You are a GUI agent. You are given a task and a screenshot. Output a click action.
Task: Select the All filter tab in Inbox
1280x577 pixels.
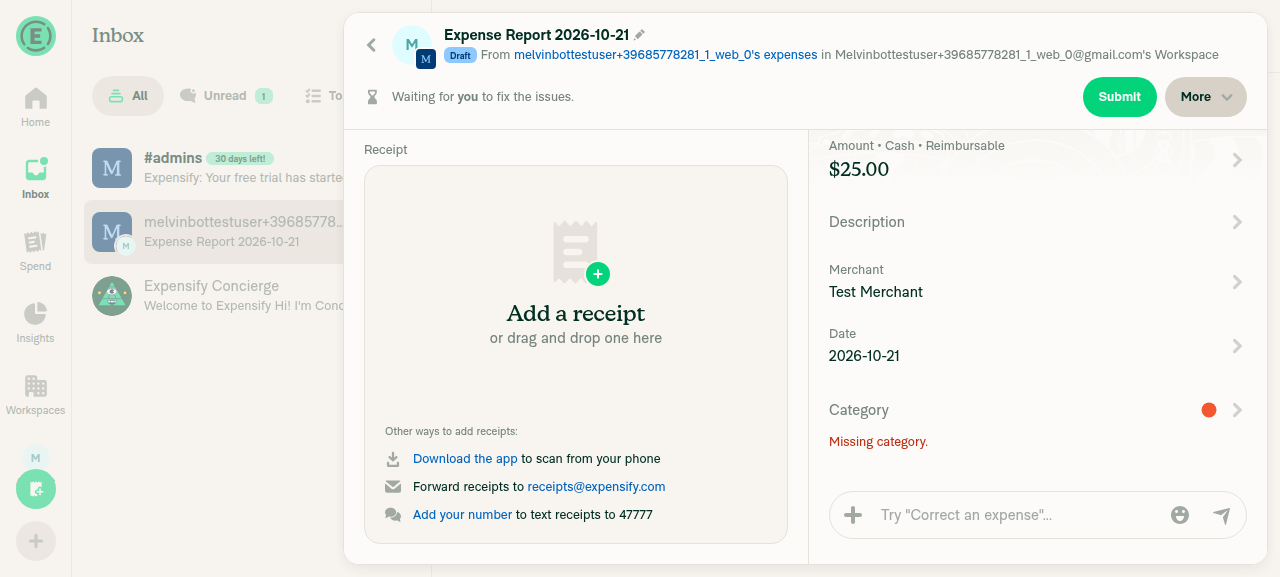coord(128,96)
